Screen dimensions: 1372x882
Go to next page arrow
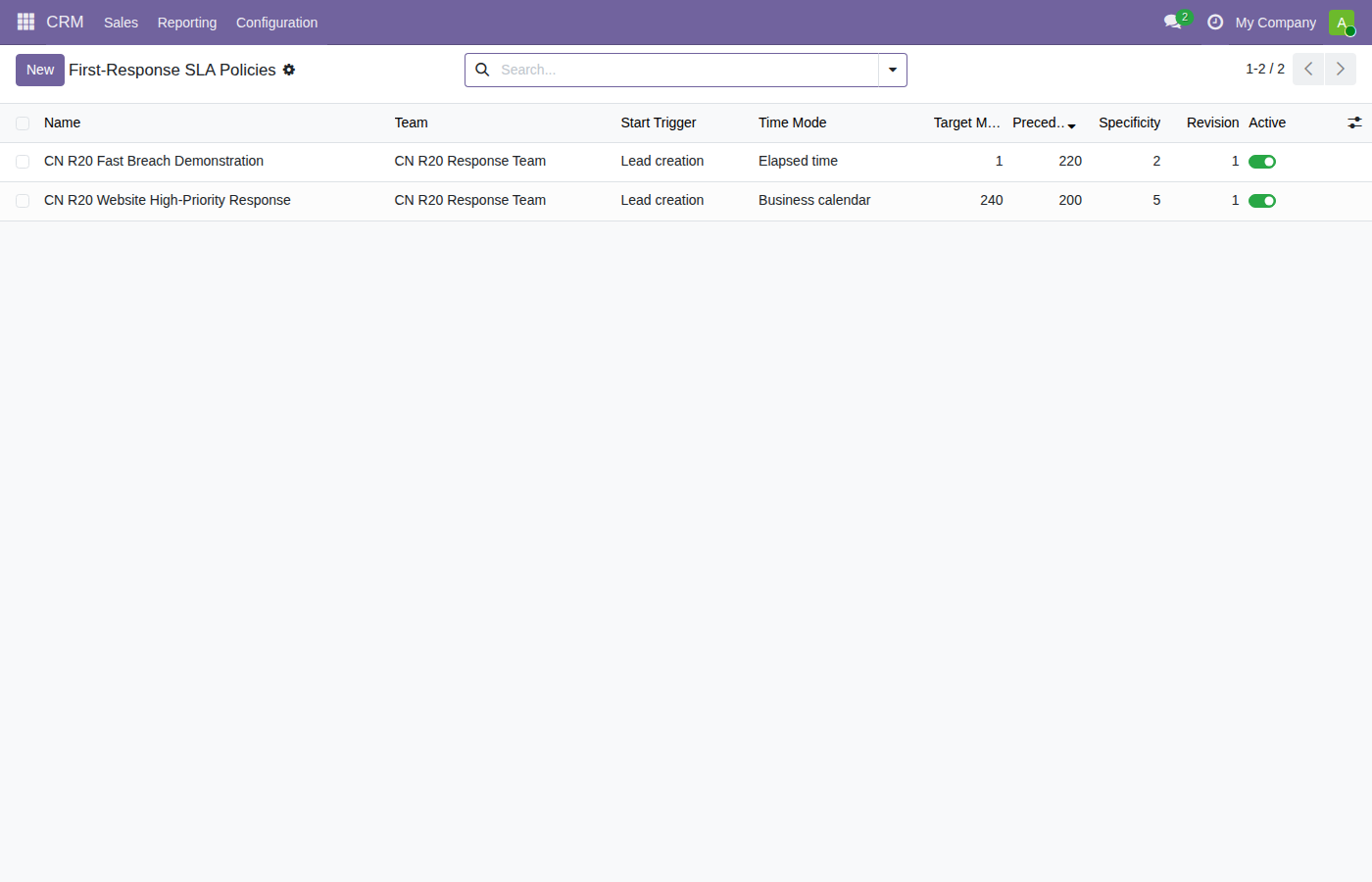(1341, 70)
